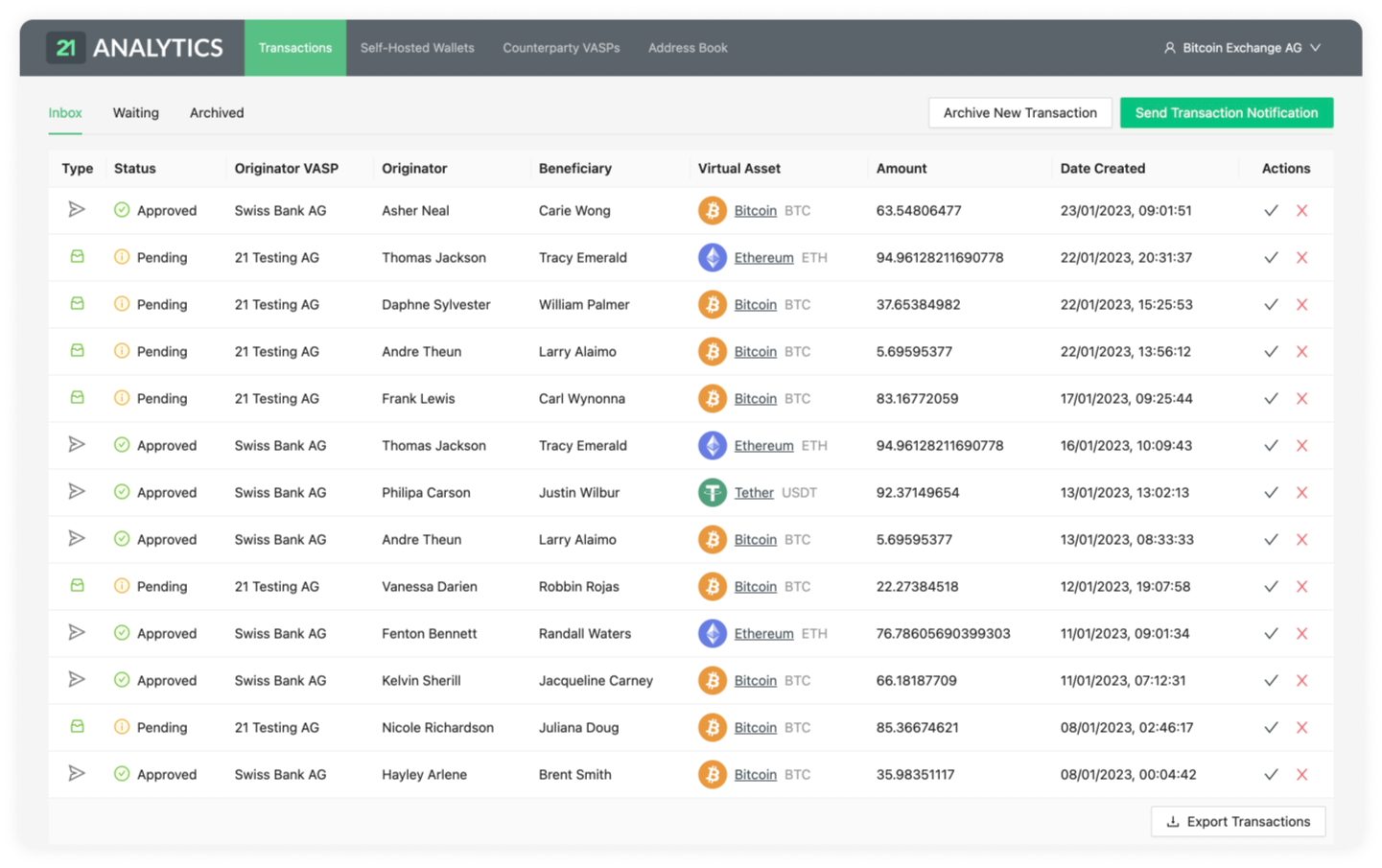The width and height of the screenshot is (1382, 868).
Task: Click Archive New Transaction
Action: tap(1019, 112)
